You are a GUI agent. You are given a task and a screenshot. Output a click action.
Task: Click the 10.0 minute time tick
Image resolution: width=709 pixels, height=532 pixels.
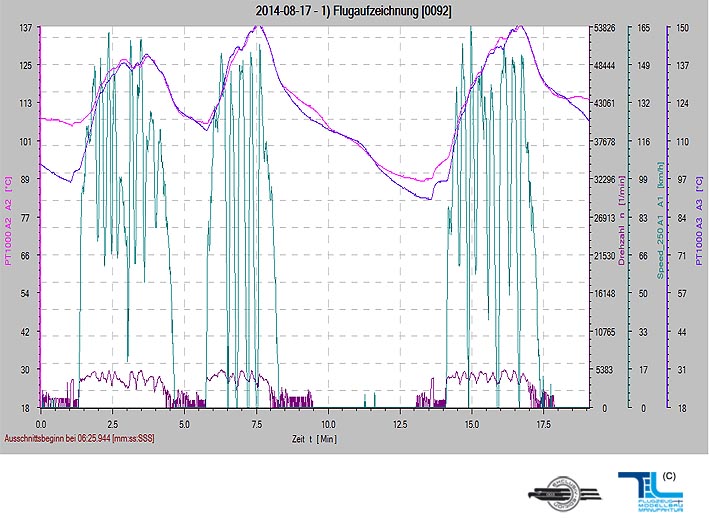[327, 424]
